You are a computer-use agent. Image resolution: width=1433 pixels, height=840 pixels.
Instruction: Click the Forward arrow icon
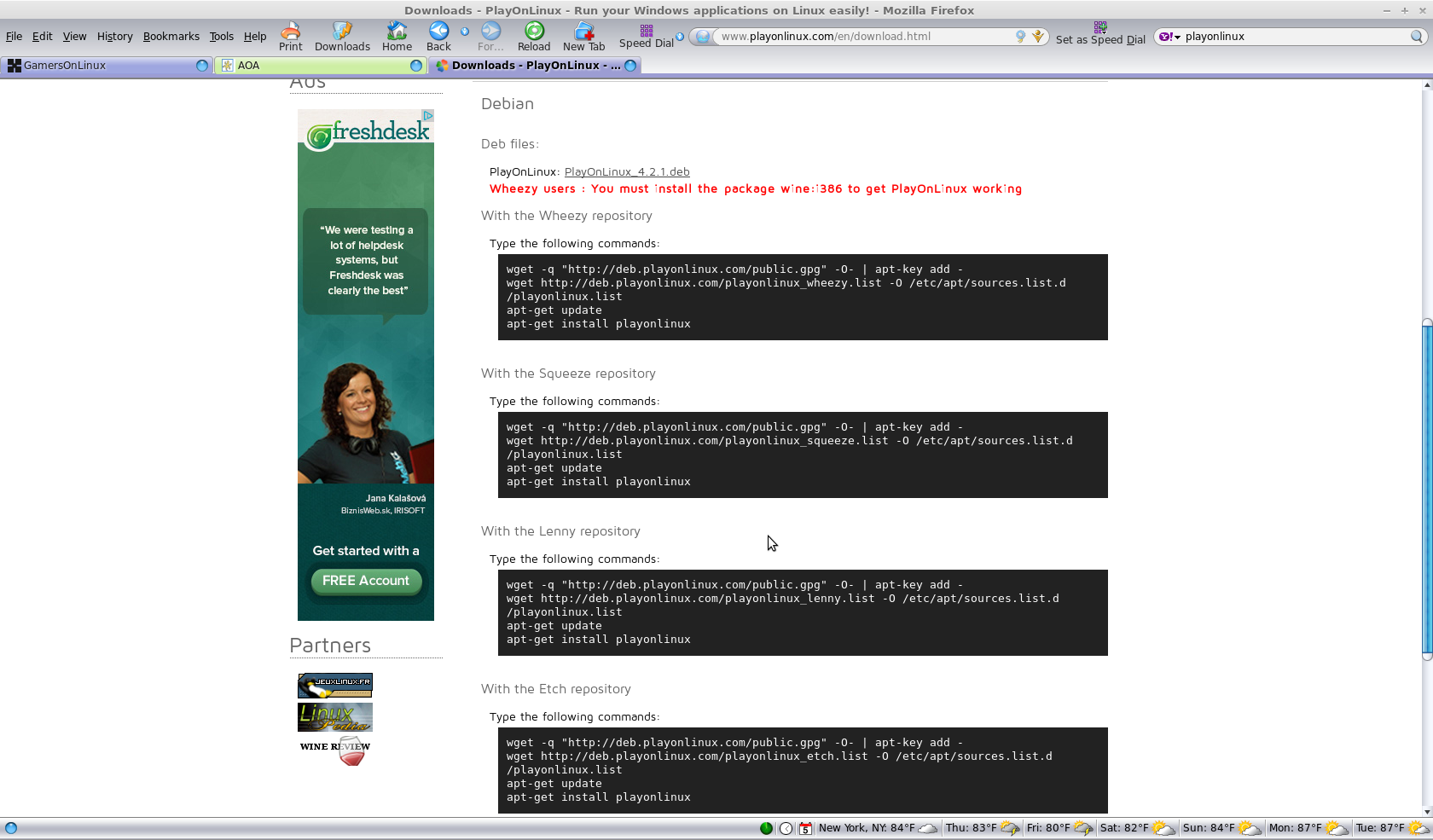[x=490, y=37]
